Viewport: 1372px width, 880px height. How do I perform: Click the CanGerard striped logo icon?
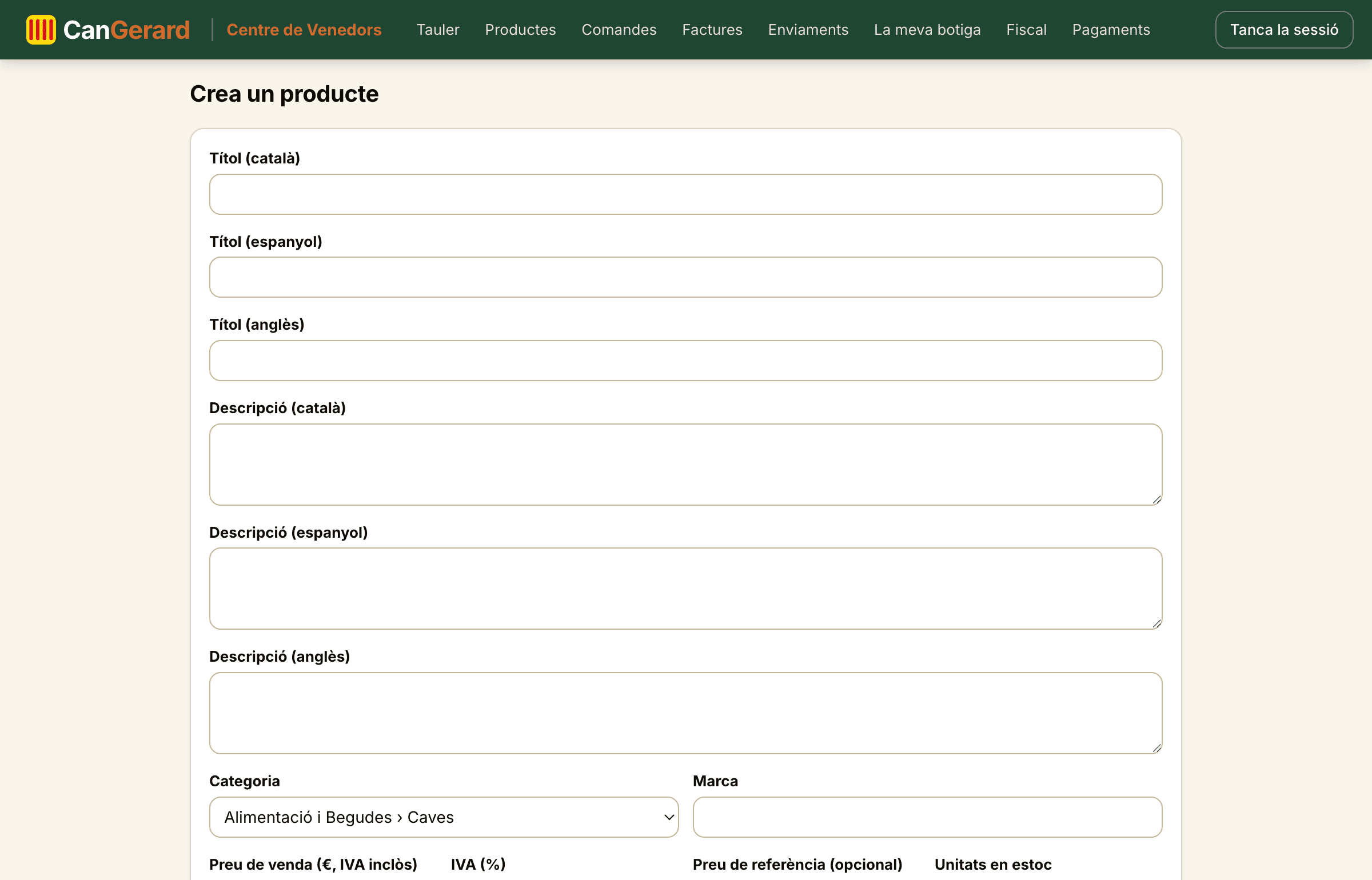point(41,30)
